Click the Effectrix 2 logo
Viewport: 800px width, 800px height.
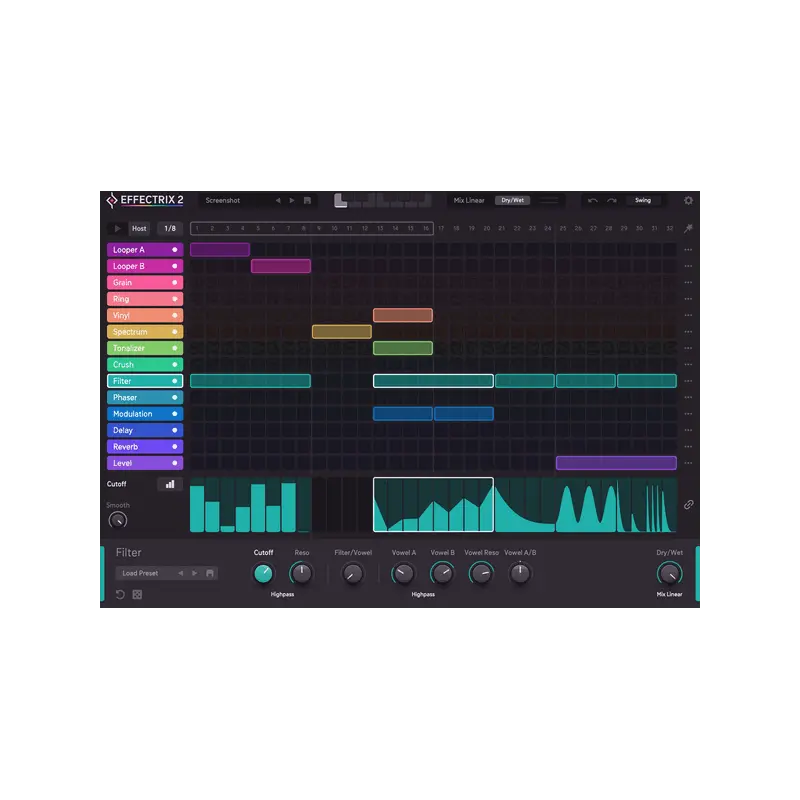point(144,200)
